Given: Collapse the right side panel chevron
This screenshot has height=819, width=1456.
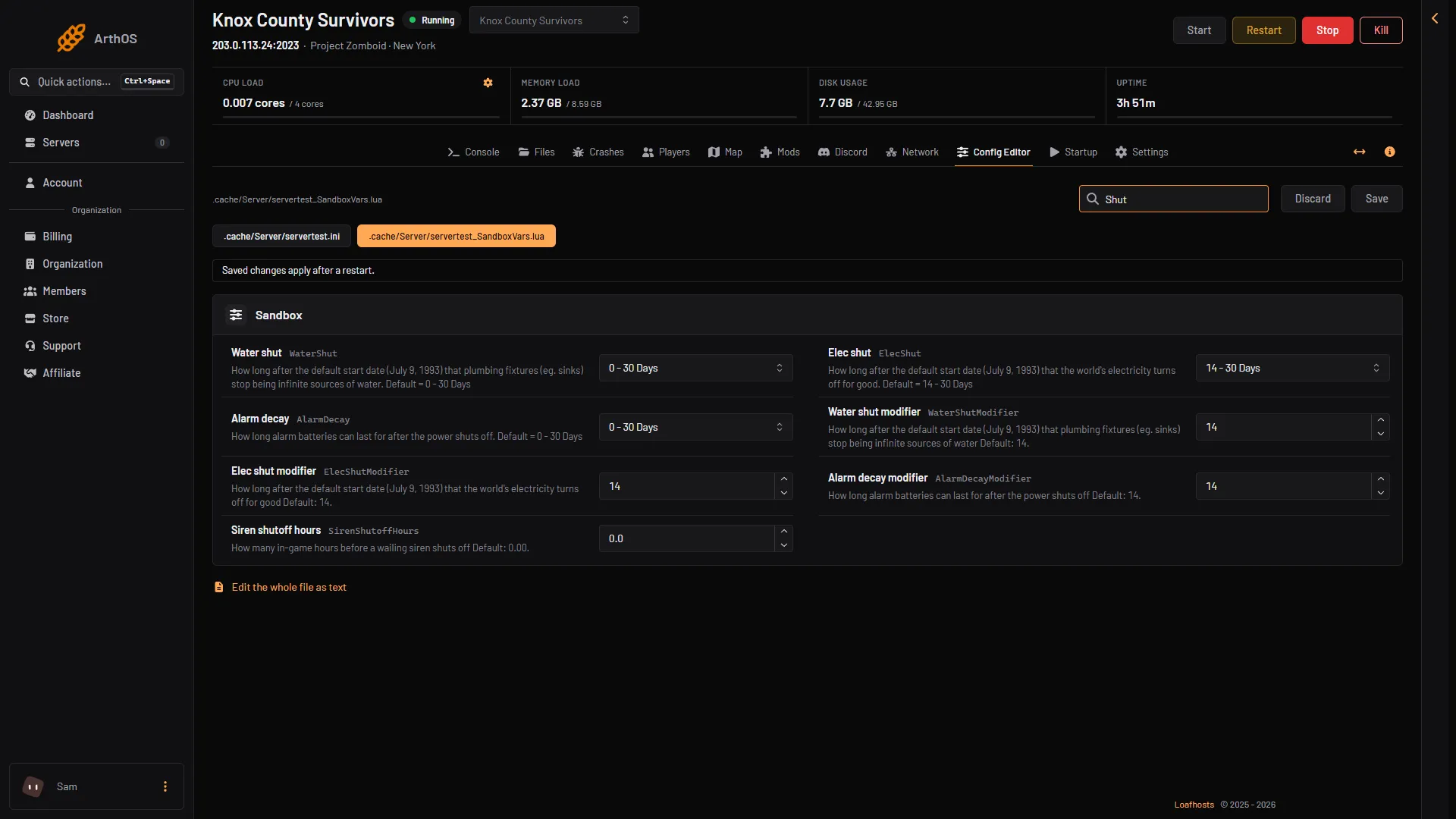Looking at the screenshot, I should click(1435, 18).
